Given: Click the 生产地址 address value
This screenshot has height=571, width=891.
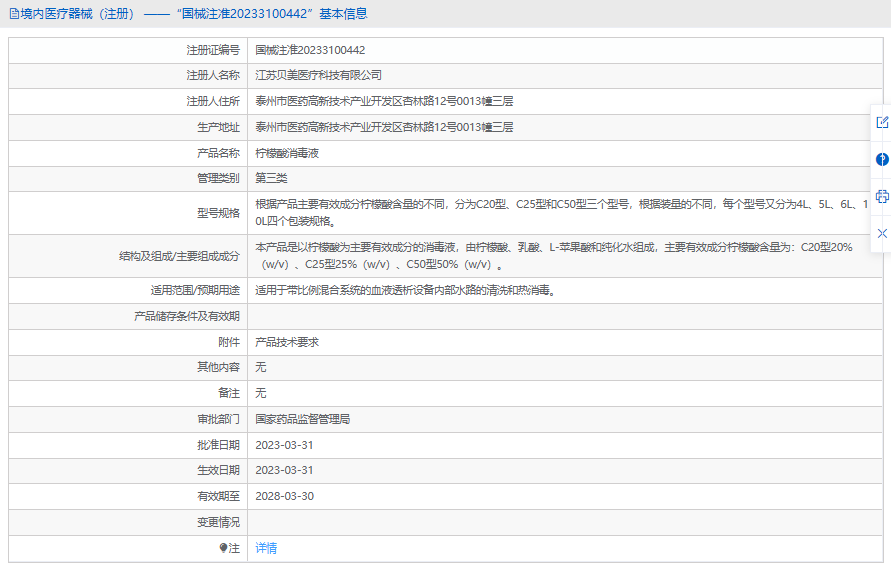Looking at the screenshot, I should coord(384,127).
